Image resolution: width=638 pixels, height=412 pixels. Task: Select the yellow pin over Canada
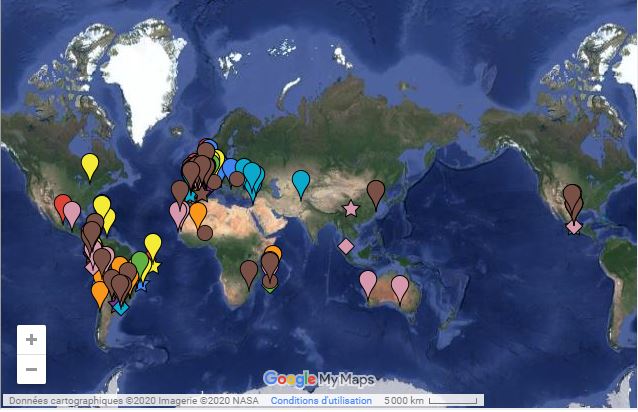point(90,166)
